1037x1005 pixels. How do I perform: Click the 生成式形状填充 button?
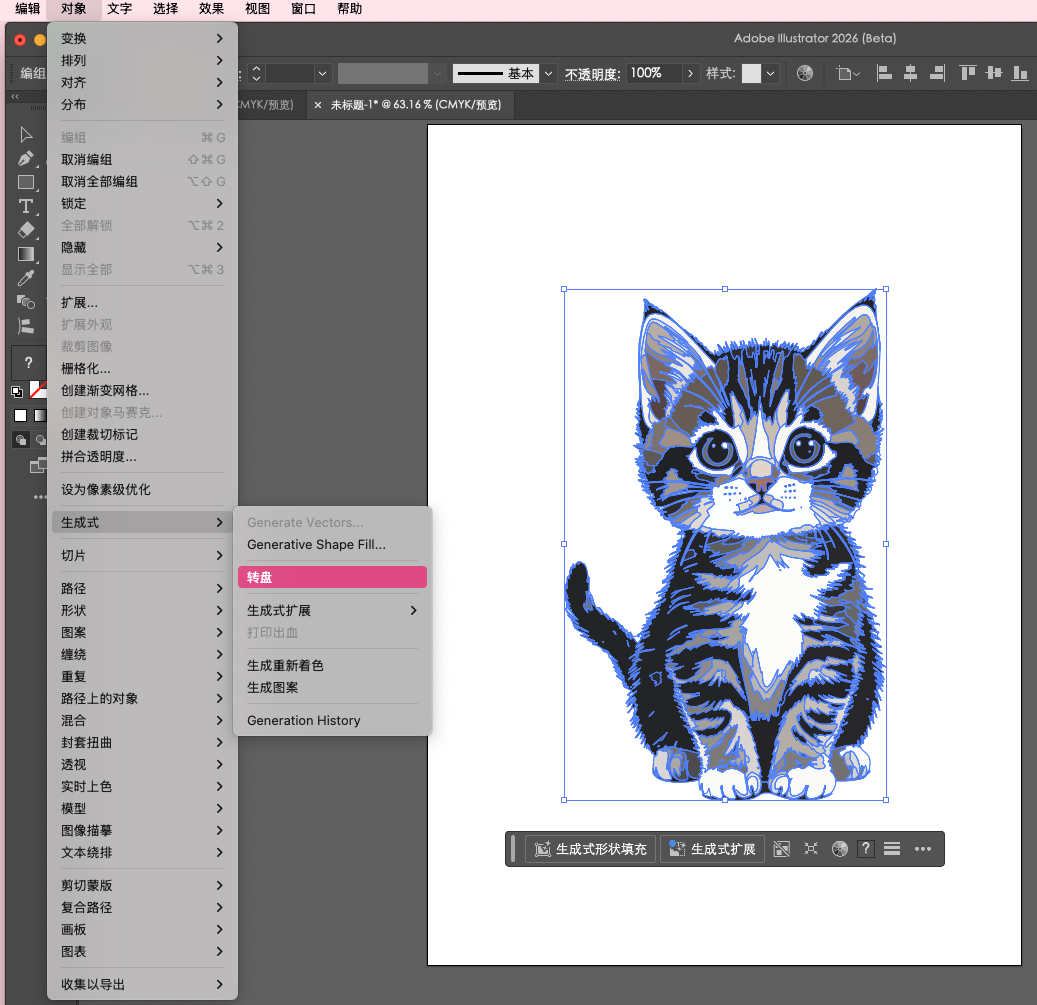coord(591,849)
